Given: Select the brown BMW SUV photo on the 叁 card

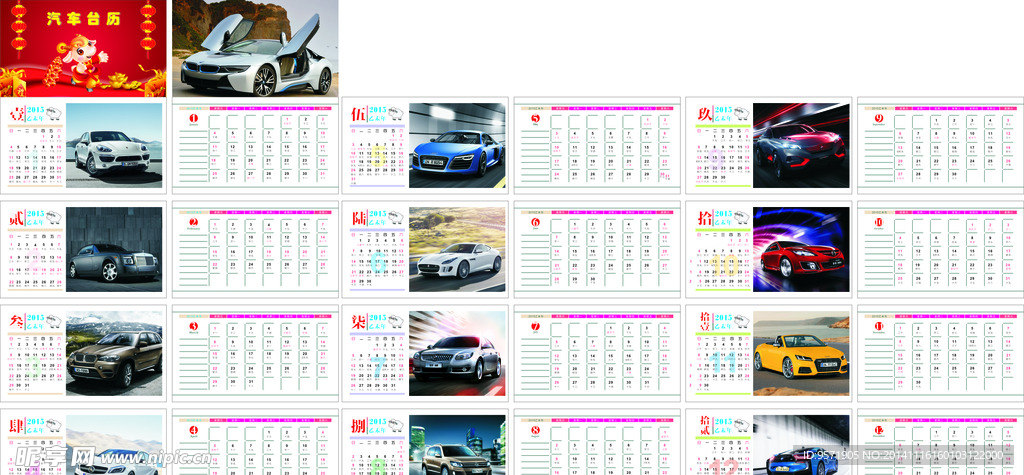Looking at the screenshot, I should (114, 353).
